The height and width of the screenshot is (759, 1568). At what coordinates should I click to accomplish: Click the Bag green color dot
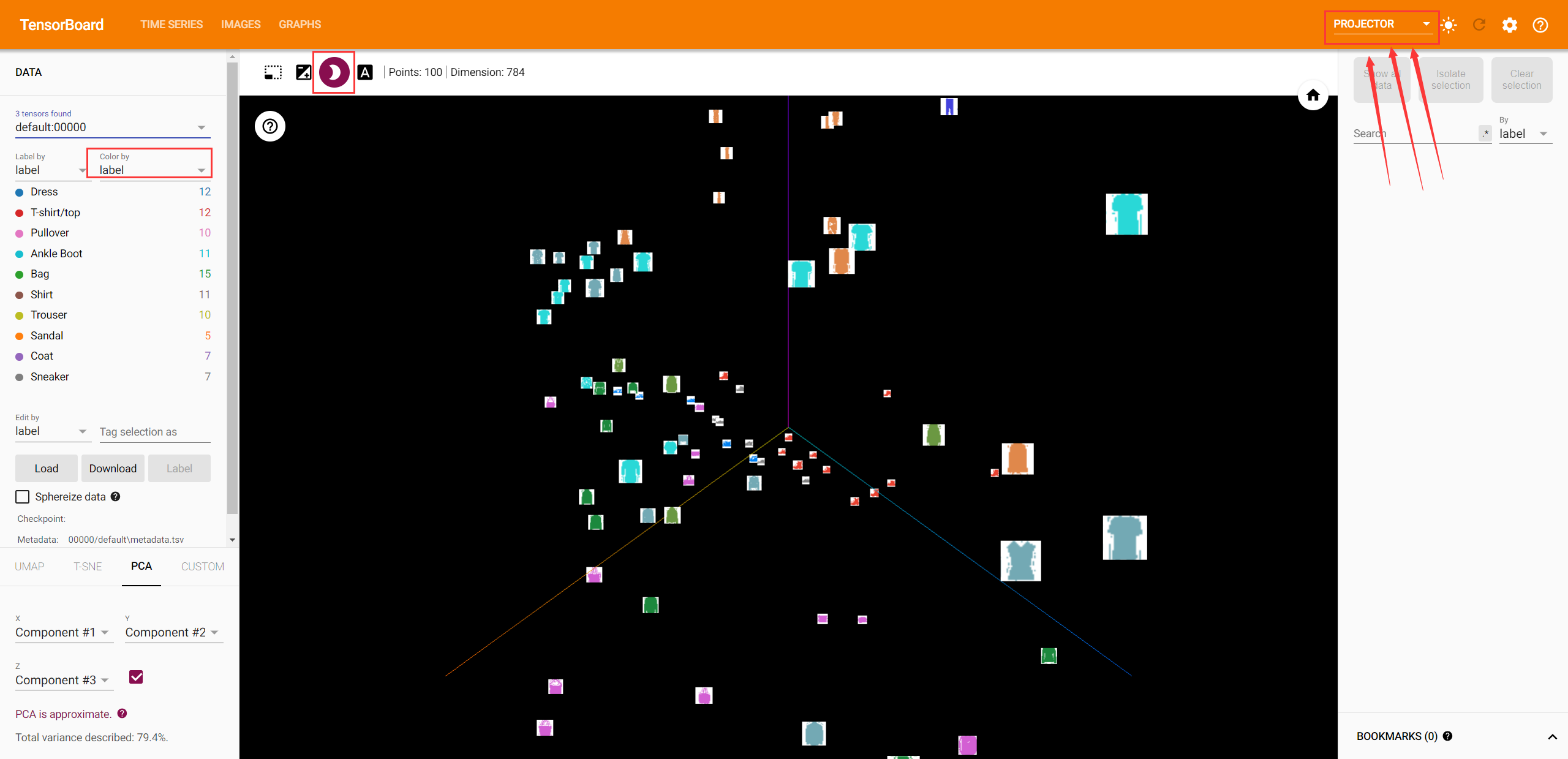coord(20,274)
